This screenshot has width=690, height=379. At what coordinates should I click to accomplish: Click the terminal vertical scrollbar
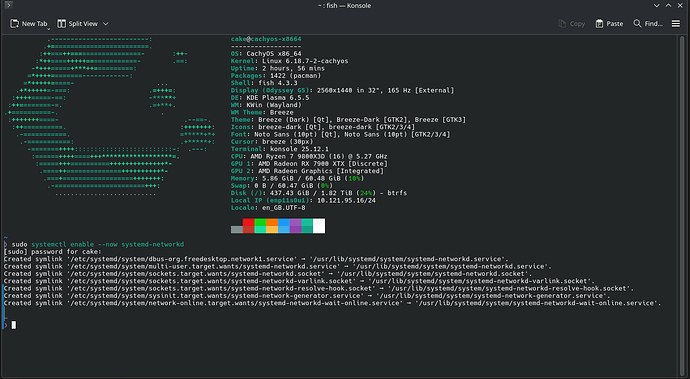coord(681,206)
